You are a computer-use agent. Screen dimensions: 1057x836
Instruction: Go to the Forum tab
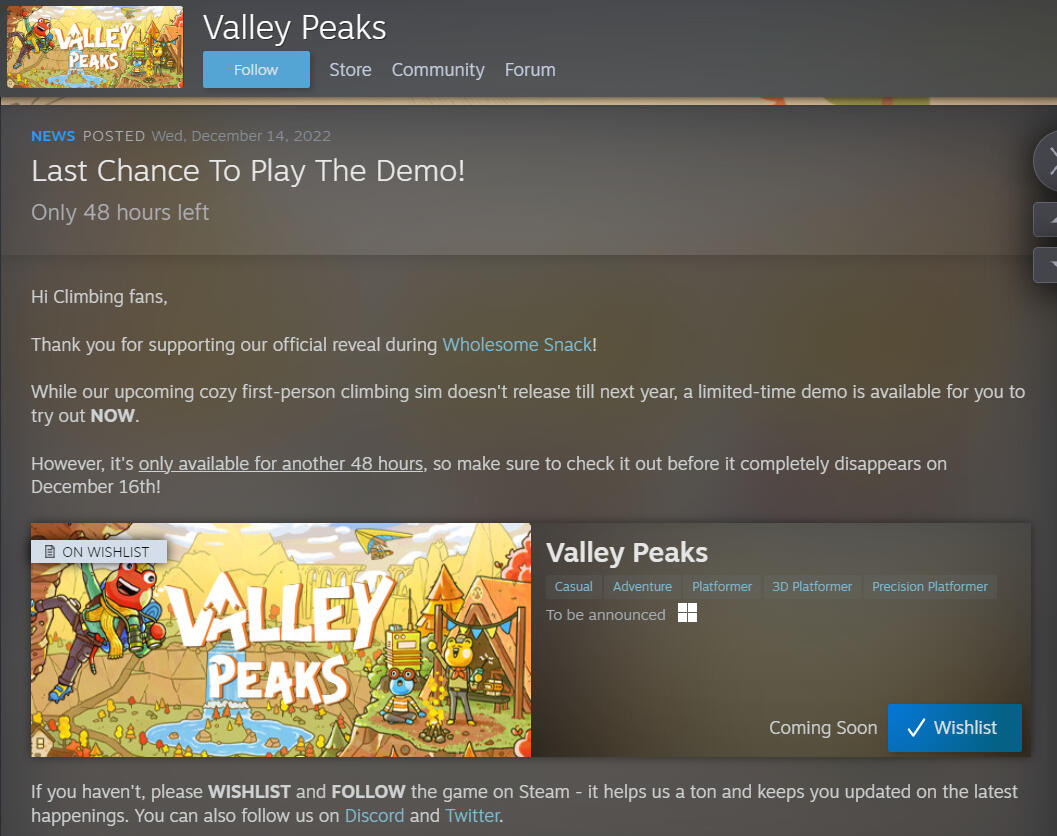530,69
